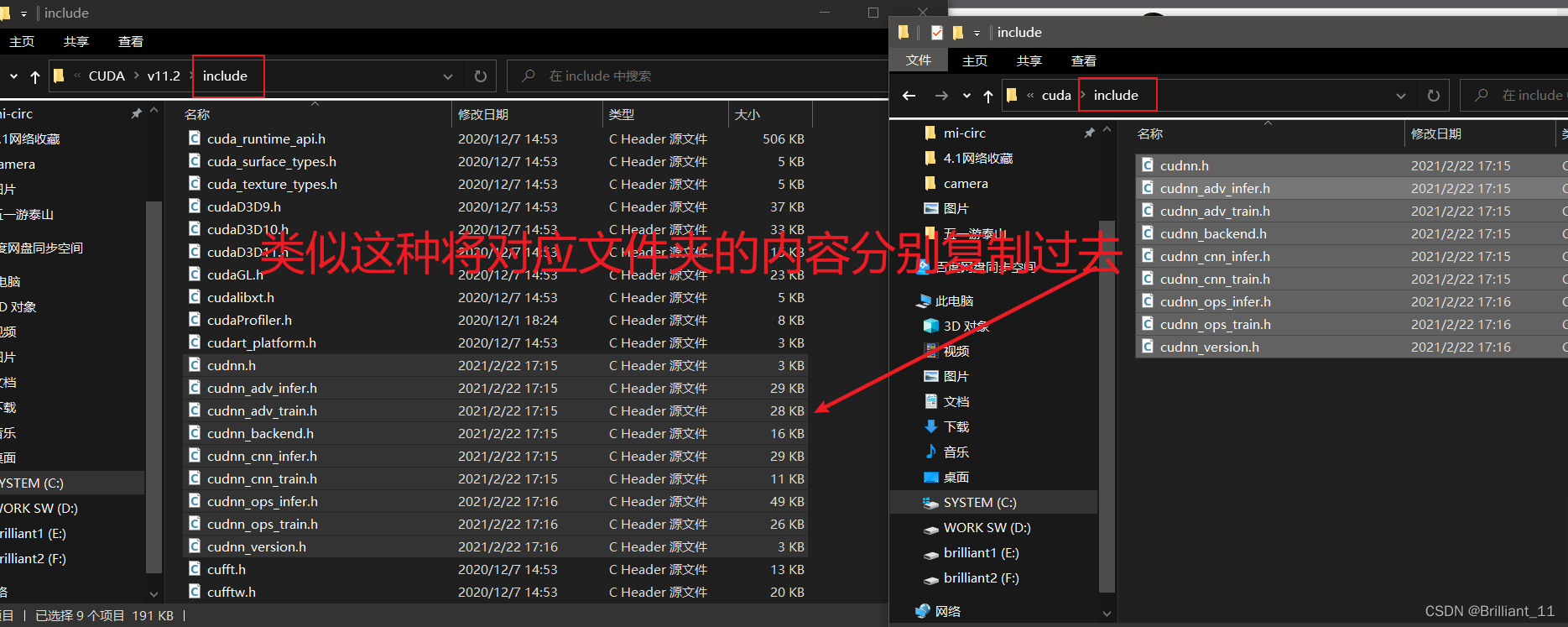This screenshot has height=627, width=1568.
Task: Open recent locations dropdown in left window
Action: (x=13, y=76)
